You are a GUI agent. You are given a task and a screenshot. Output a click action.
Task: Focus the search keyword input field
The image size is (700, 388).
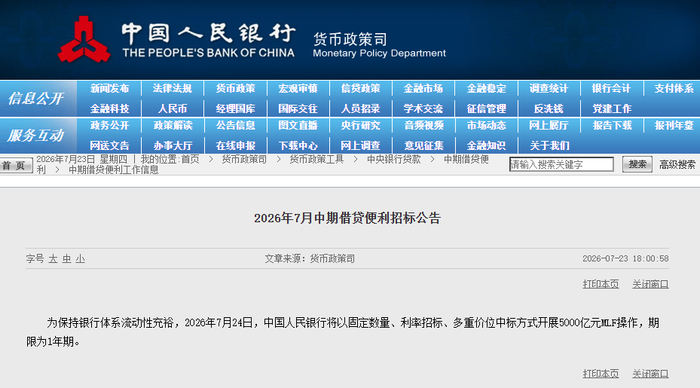pyautogui.click(x=561, y=164)
